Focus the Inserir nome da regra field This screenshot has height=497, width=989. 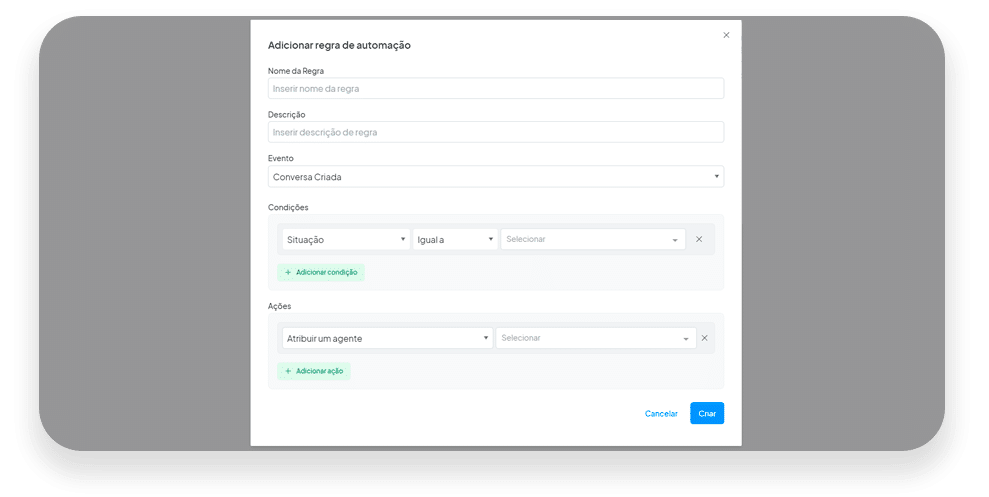(x=496, y=88)
